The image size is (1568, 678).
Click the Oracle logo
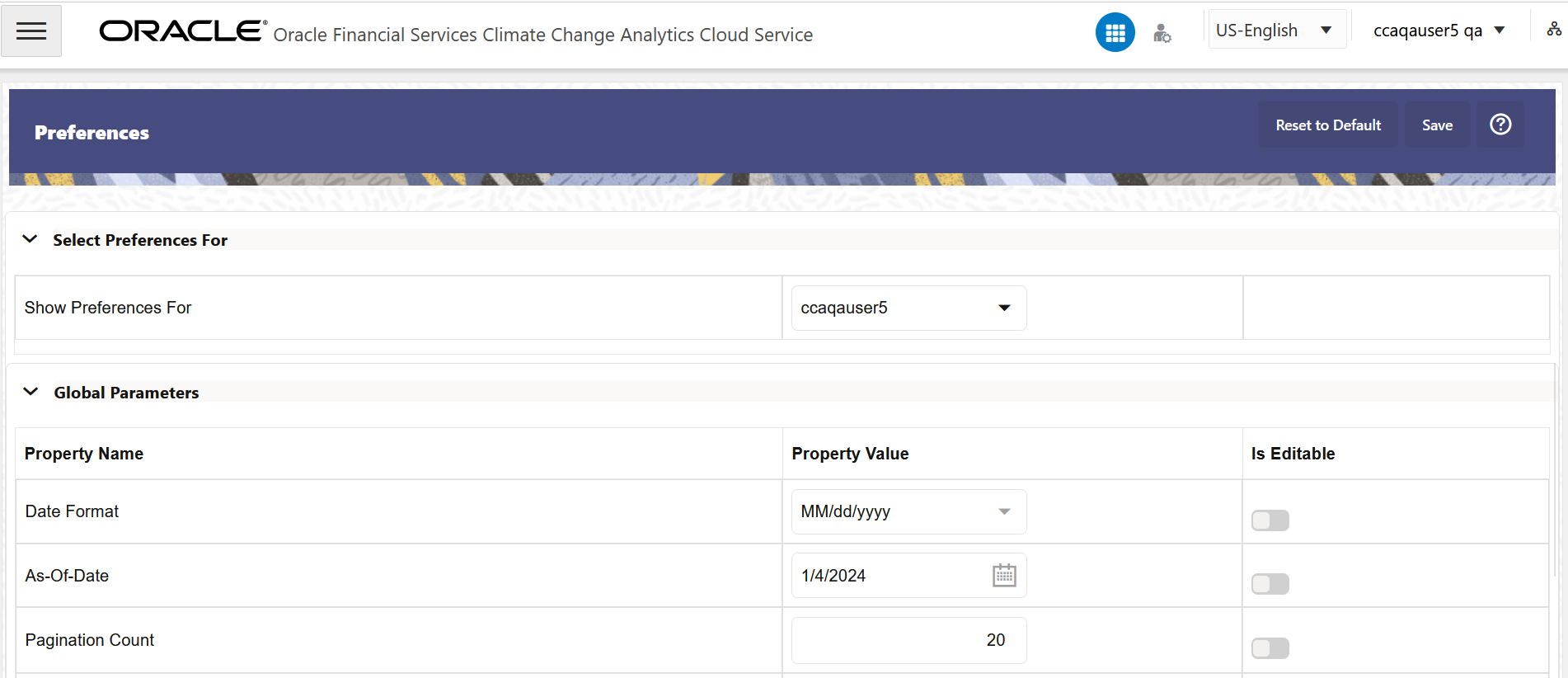click(x=182, y=31)
